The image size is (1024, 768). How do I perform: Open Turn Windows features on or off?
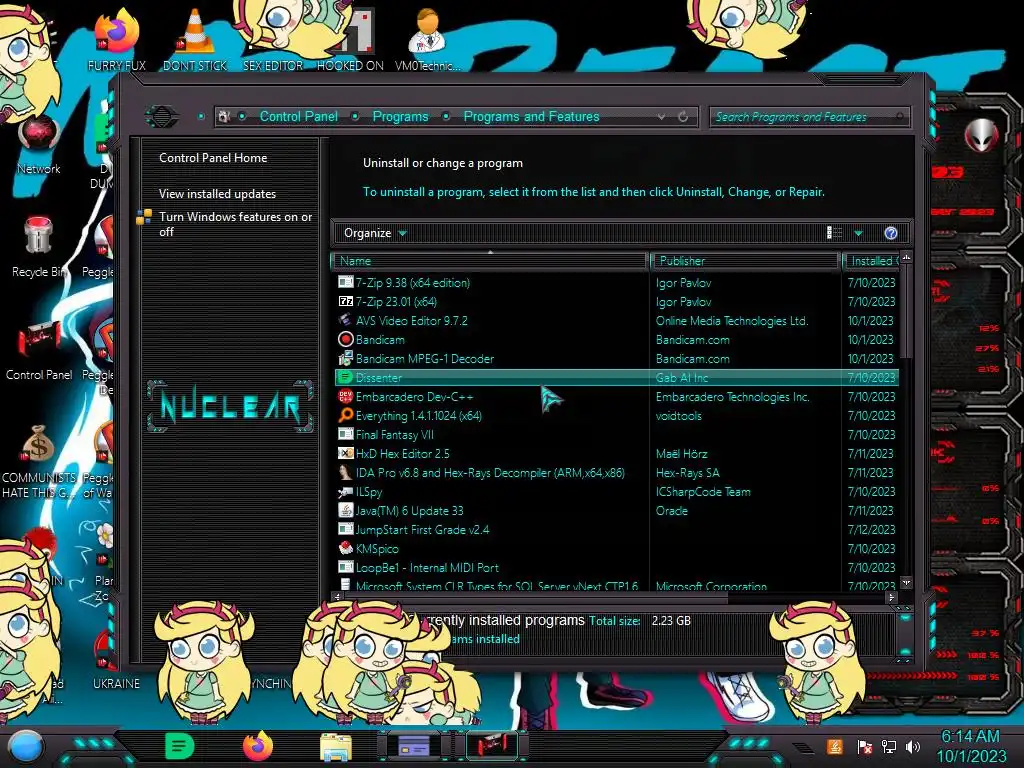pos(235,224)
